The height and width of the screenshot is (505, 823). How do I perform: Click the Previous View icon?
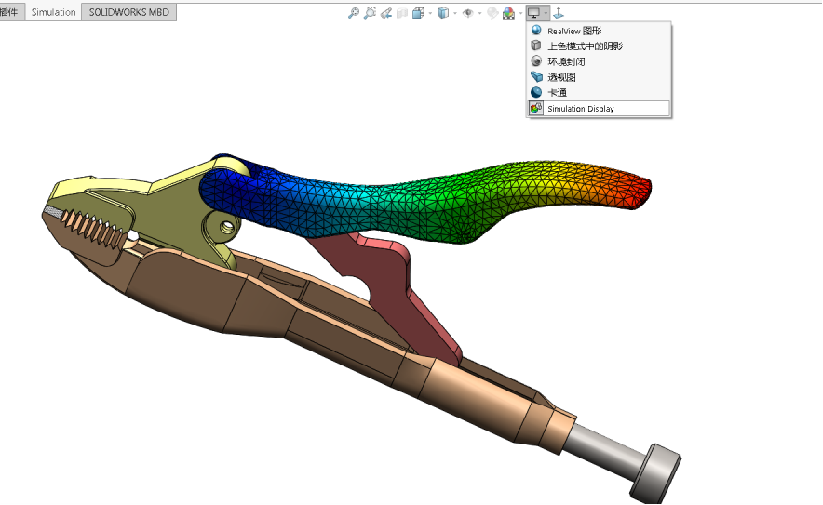tap(385, 13)
